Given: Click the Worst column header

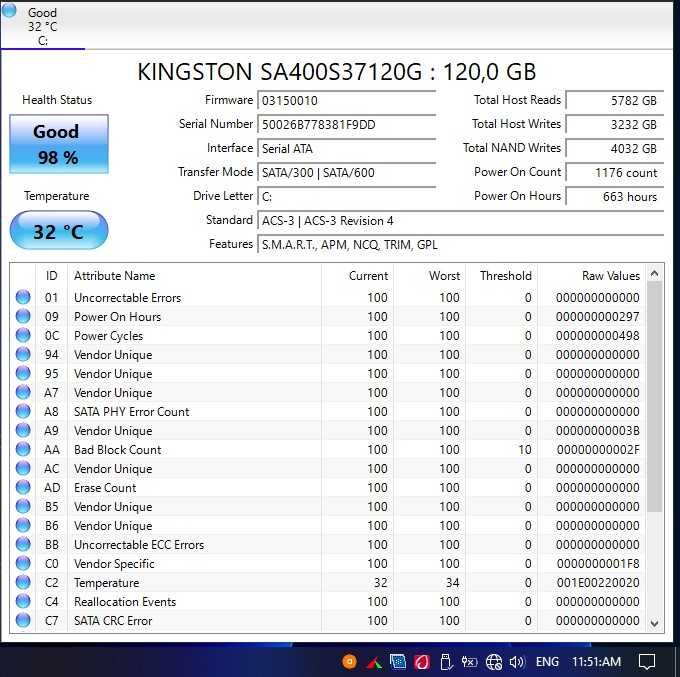Looking at the screenshot, I should [430, 276].
